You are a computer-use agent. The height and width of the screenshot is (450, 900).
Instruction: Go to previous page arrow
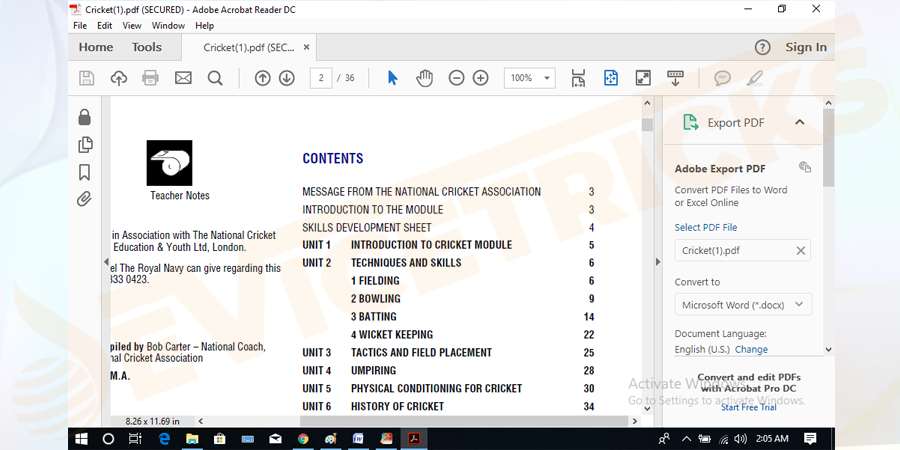pyautogui.click(x=262, y=78)
